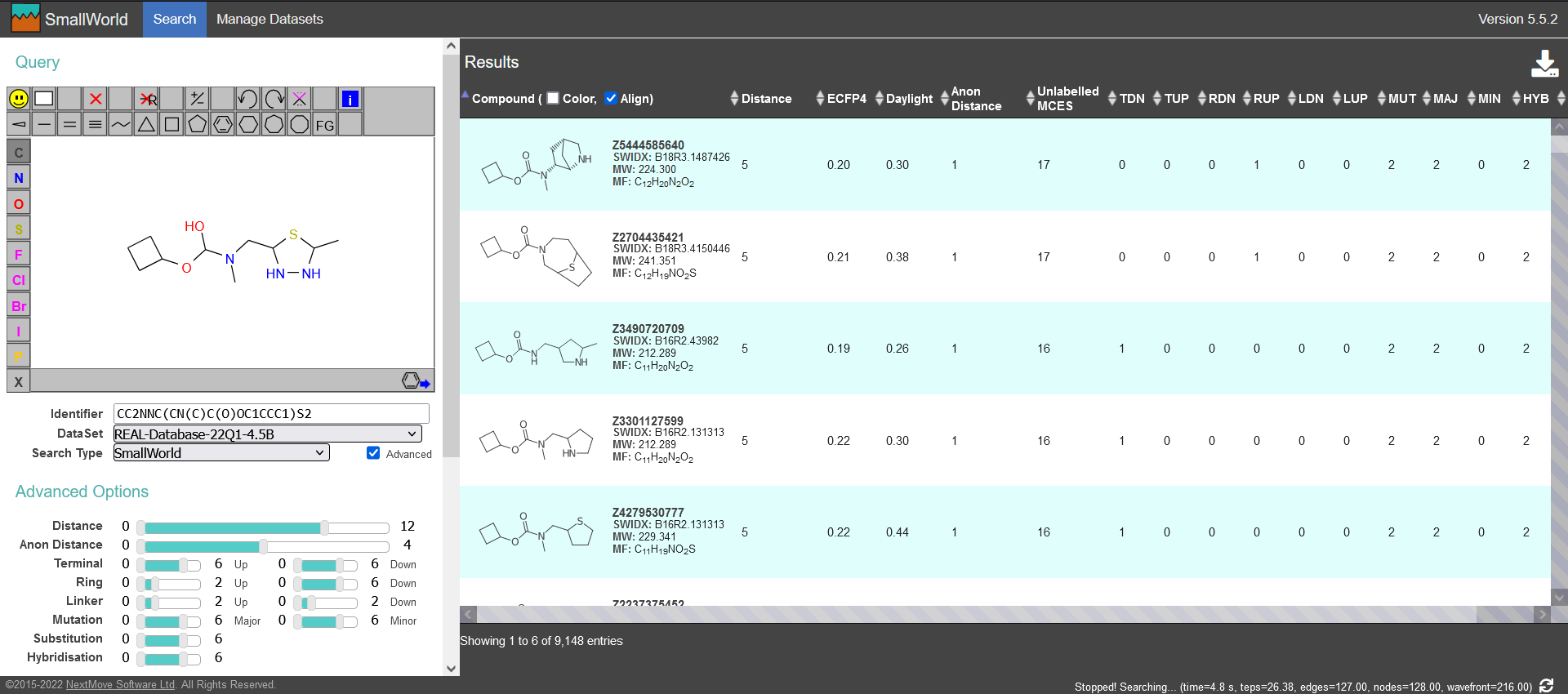Screen dimensions: 1568x694
Task: Click the blue info icon in the editor
Action: (x=350, y=99)
